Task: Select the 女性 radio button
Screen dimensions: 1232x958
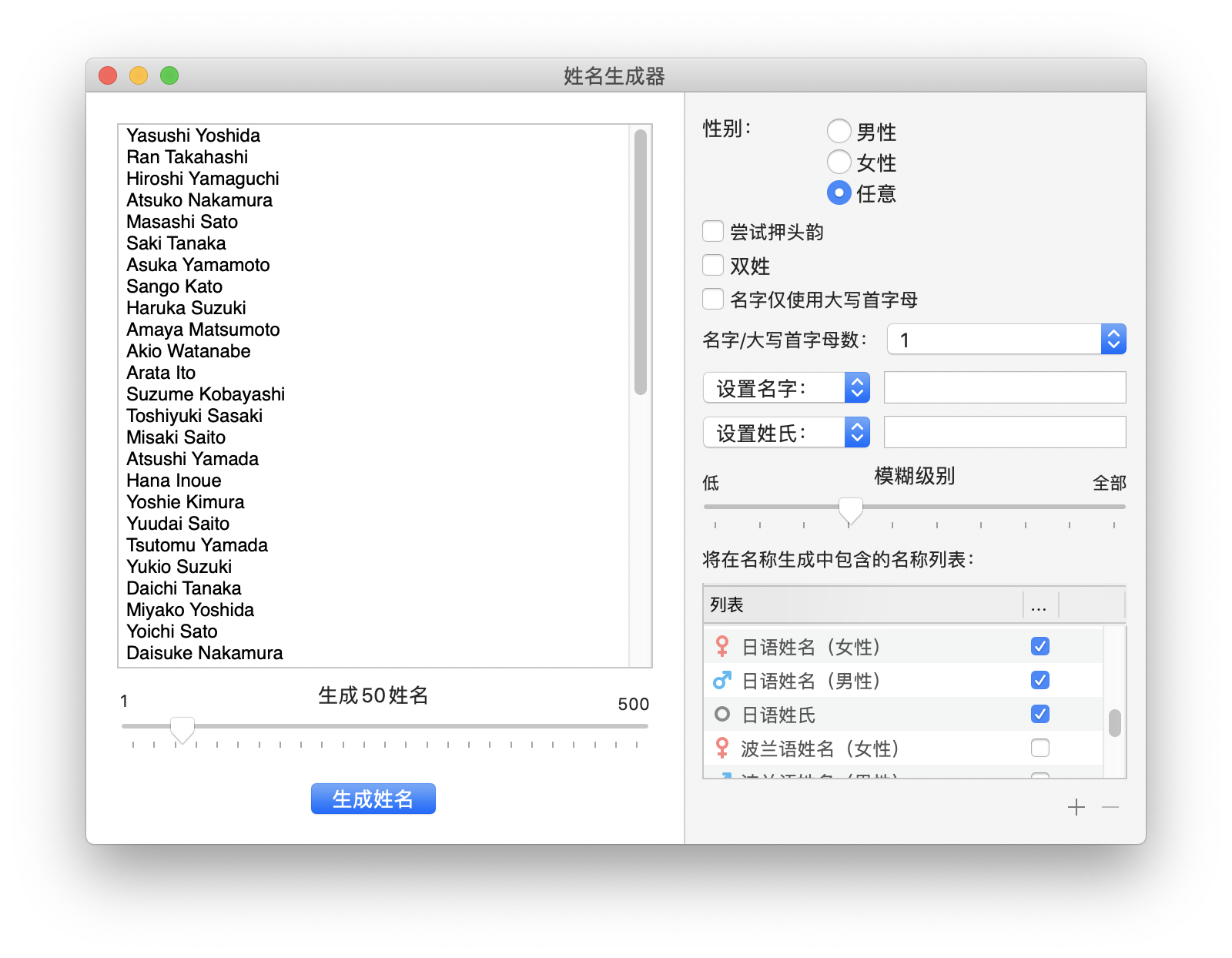Action: click(839, 162)
